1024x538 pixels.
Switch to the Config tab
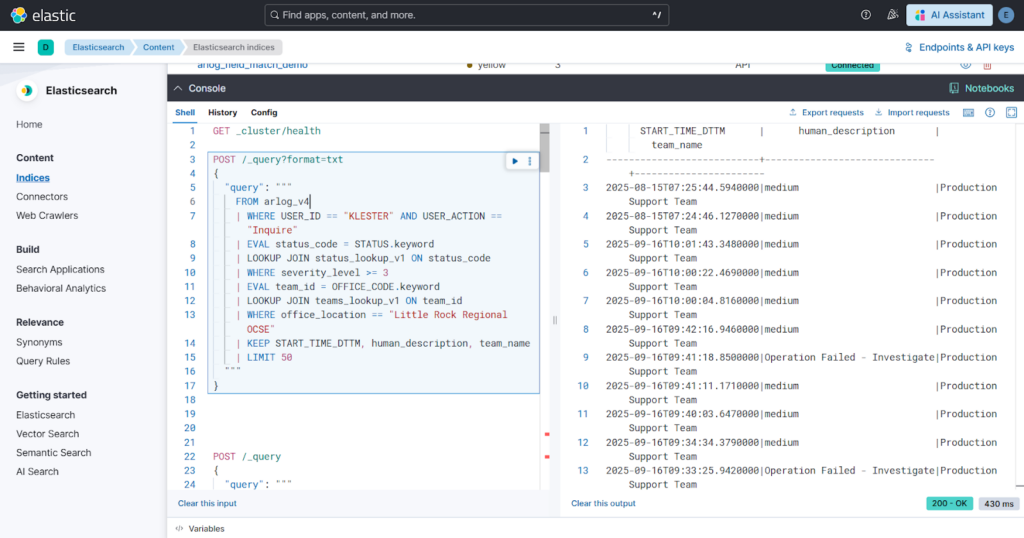click(x=264, y=113)
